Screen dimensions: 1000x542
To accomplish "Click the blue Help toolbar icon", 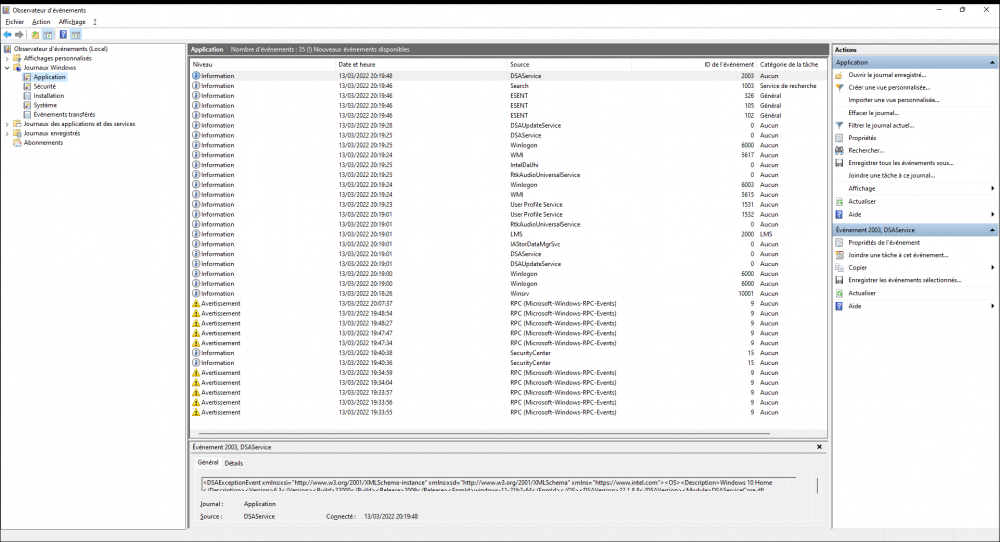I will click(63, 35).
